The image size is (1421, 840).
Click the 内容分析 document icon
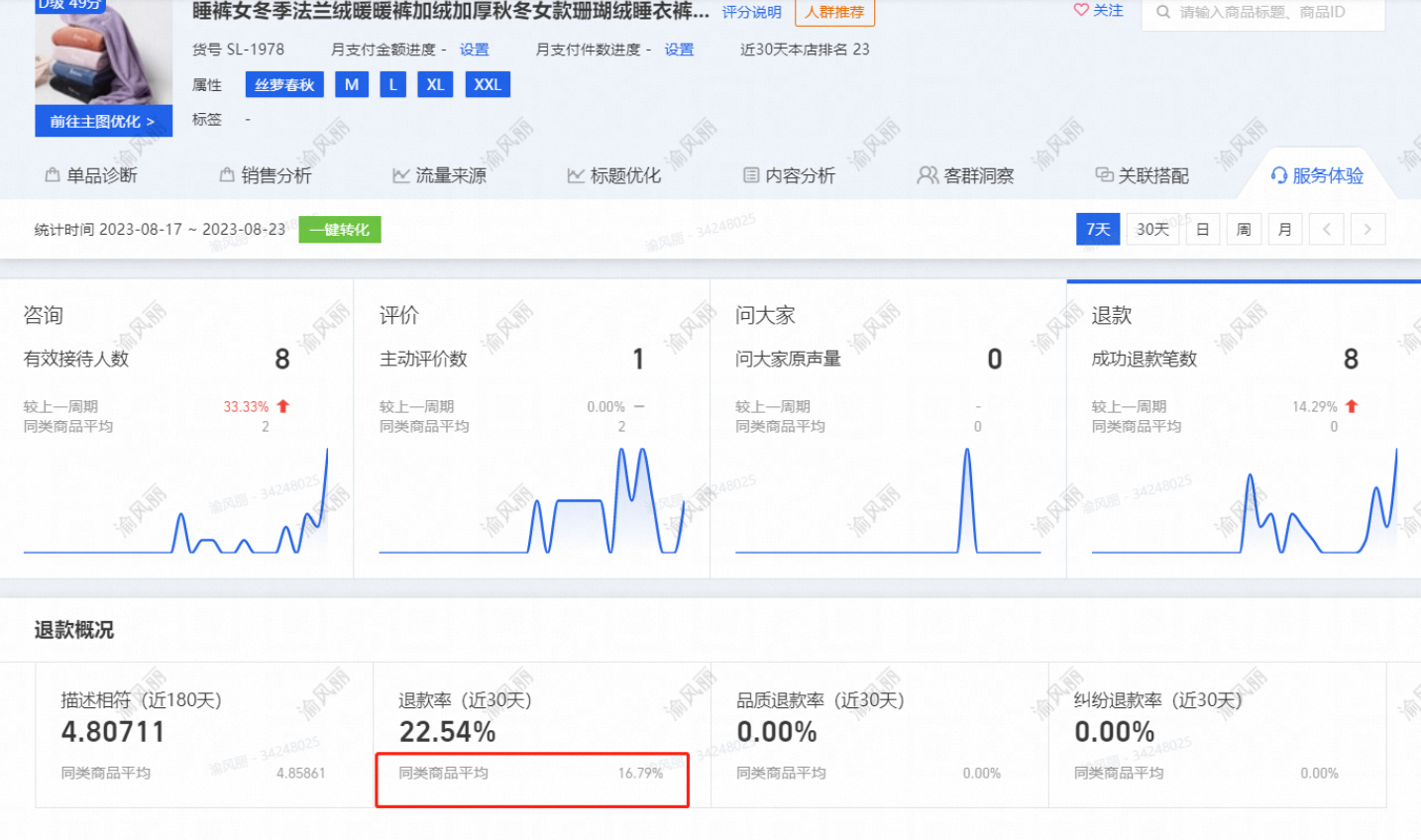pos(751,175)
